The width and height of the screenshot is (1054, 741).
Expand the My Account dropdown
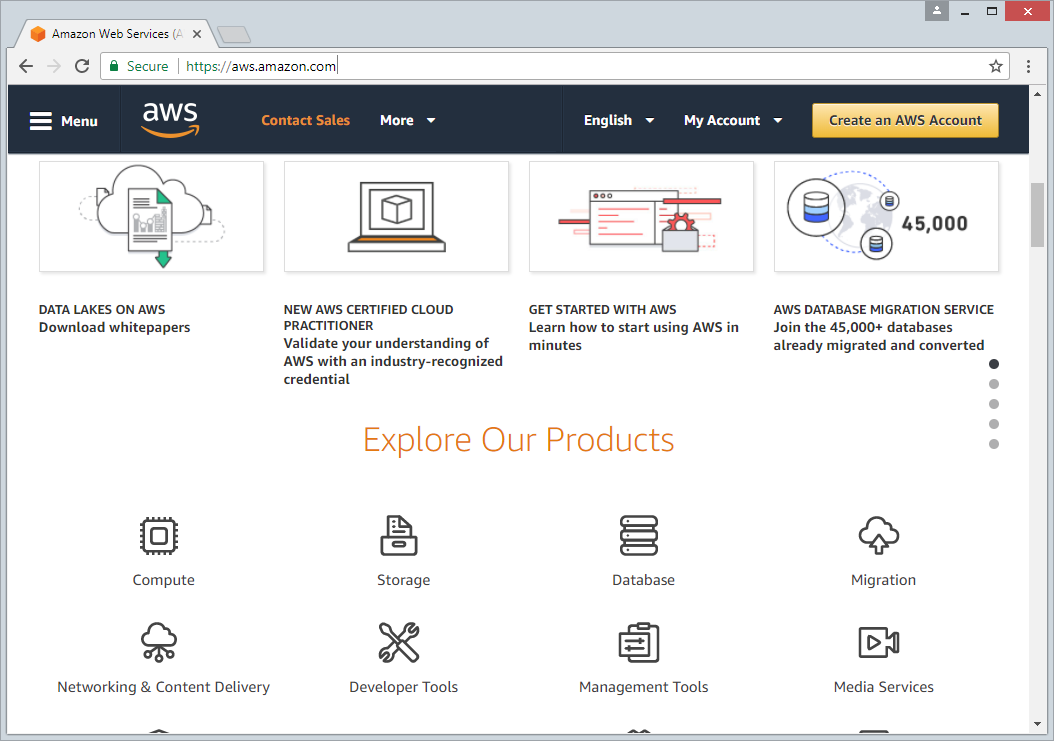[733, 120]
